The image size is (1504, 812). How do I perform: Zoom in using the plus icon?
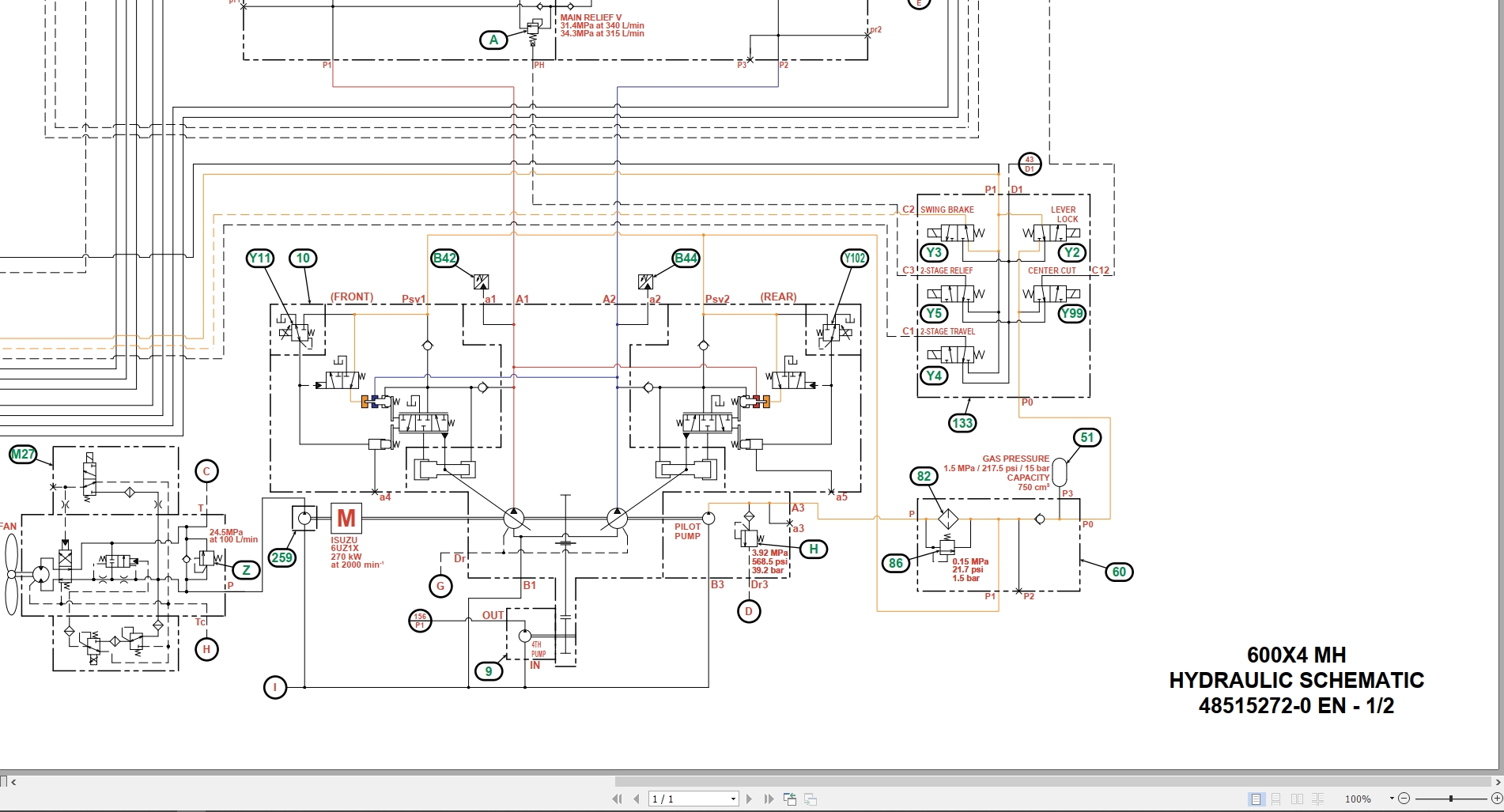tap(1496, 799)
